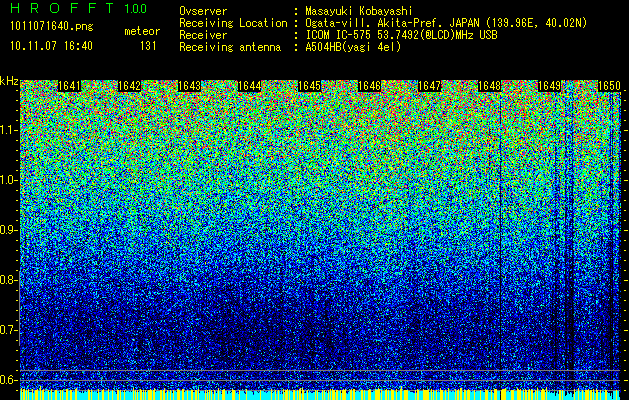Click the kHz axis unit label
This screenshot has width=629, height=400.
pyautogui.click(x=9, y=81)
